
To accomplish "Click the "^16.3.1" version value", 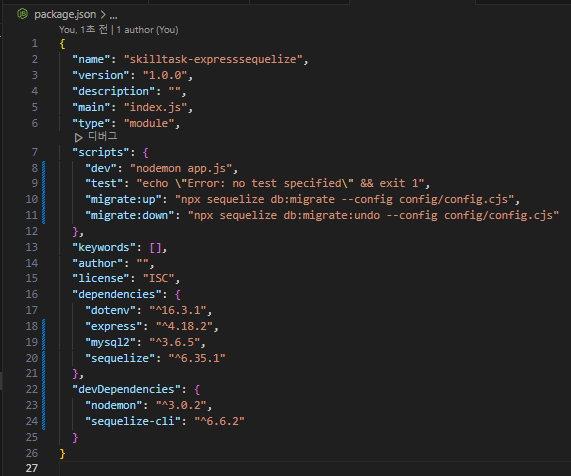I will click(178, 310).
